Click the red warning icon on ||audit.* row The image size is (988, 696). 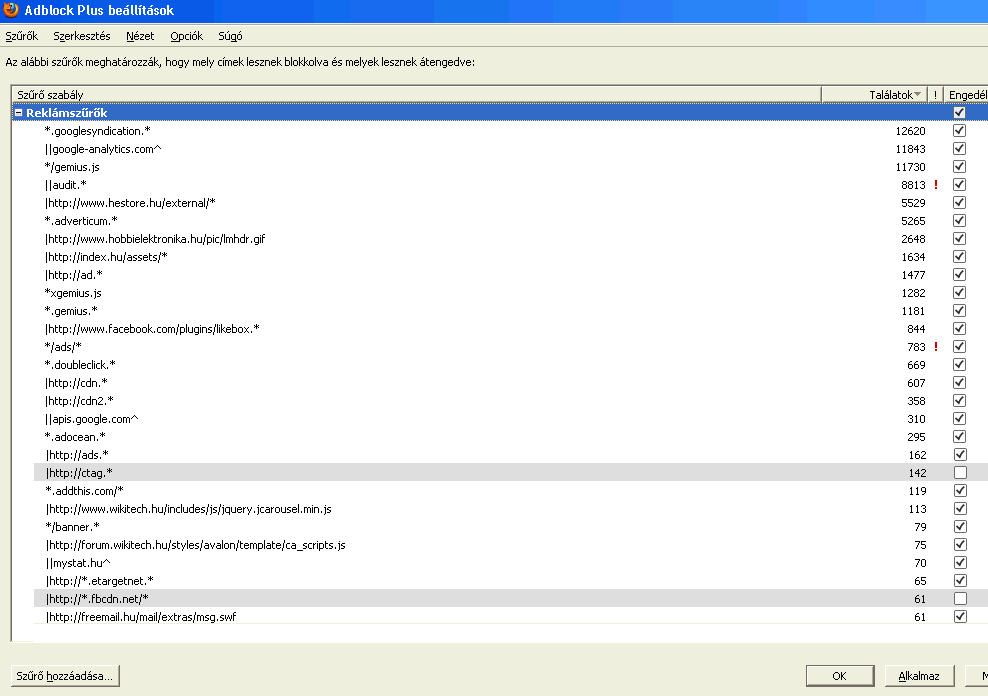[936, 185]
